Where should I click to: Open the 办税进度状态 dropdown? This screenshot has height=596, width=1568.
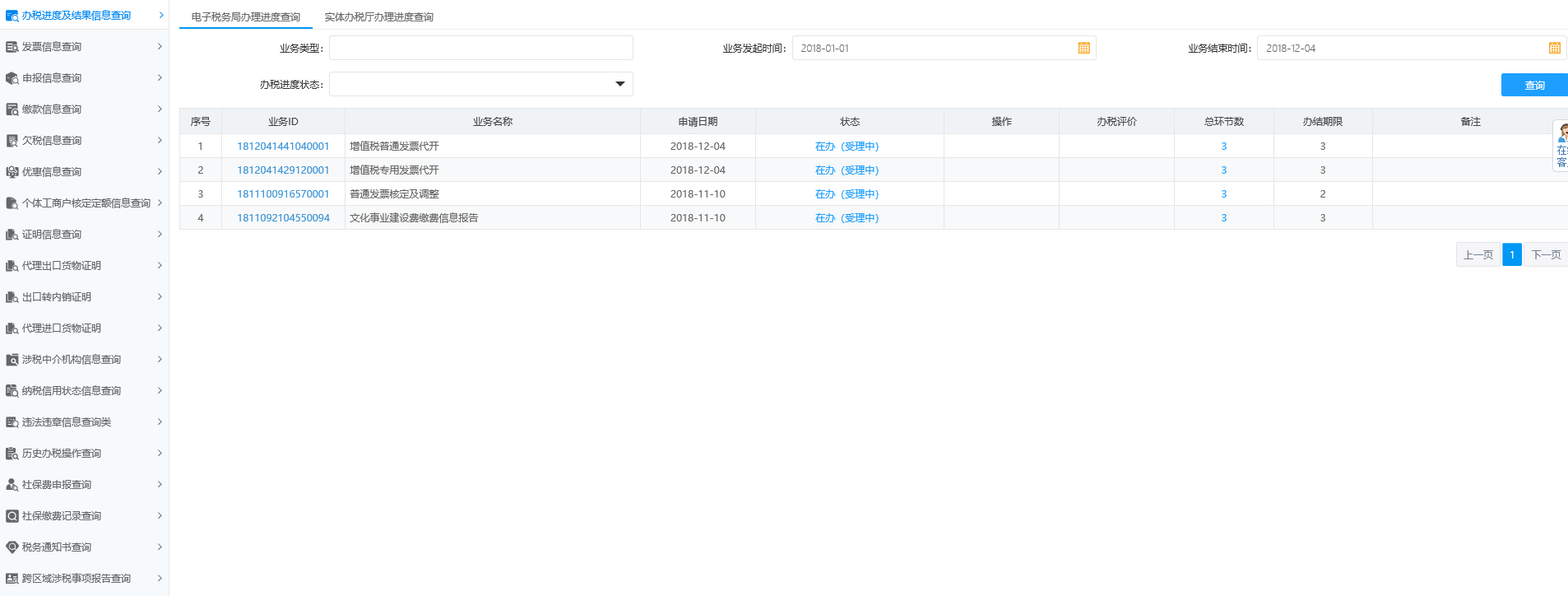[x=619, y=84]
